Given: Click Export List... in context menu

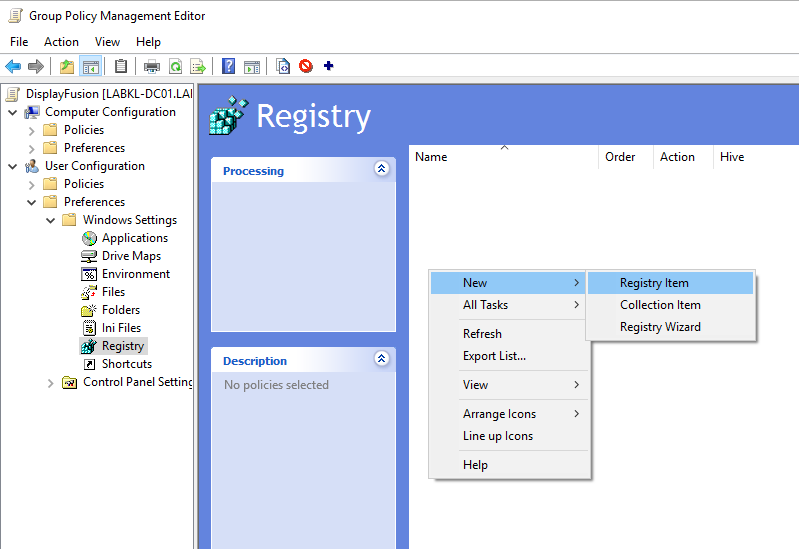Looking at the screenshot, I should point(494,356).
